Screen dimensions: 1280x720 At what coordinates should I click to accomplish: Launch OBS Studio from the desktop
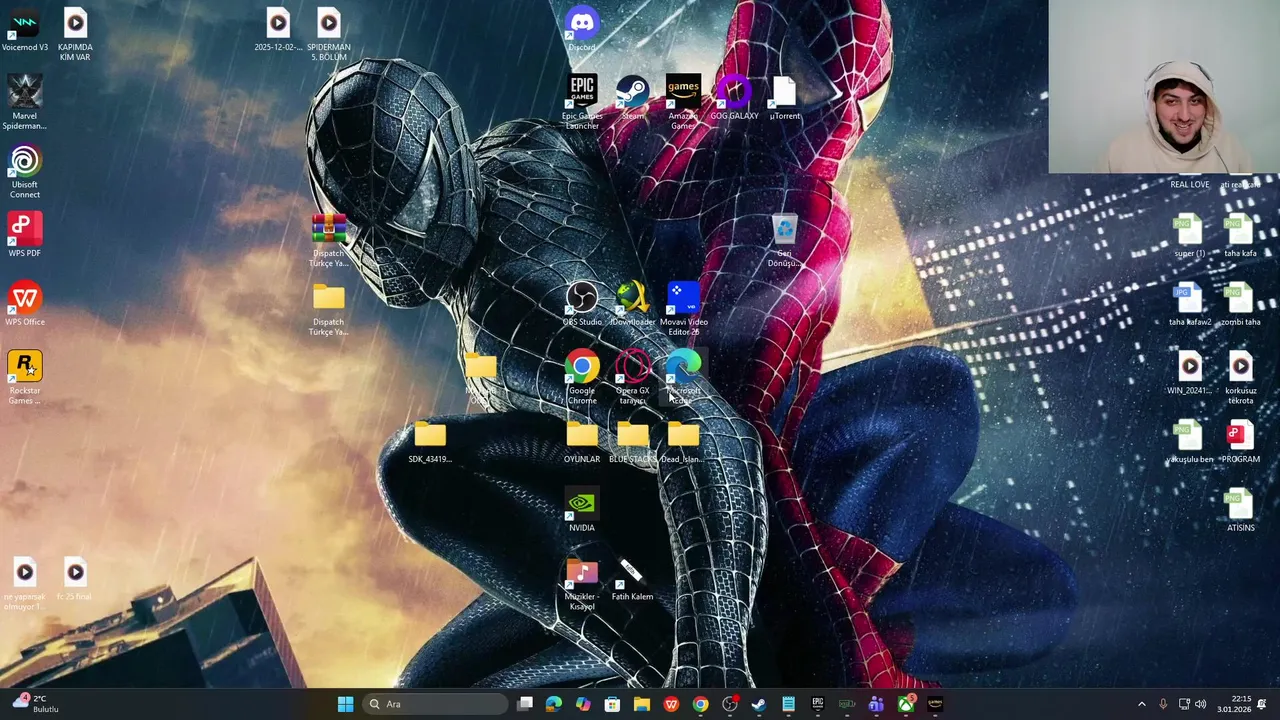coord(582,304)
